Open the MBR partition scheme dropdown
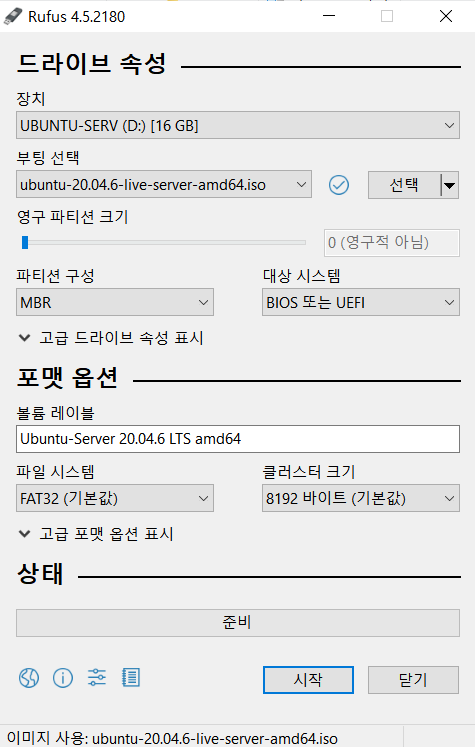The width and height of the screenshot is (475, 747). [x=115, y=302]
